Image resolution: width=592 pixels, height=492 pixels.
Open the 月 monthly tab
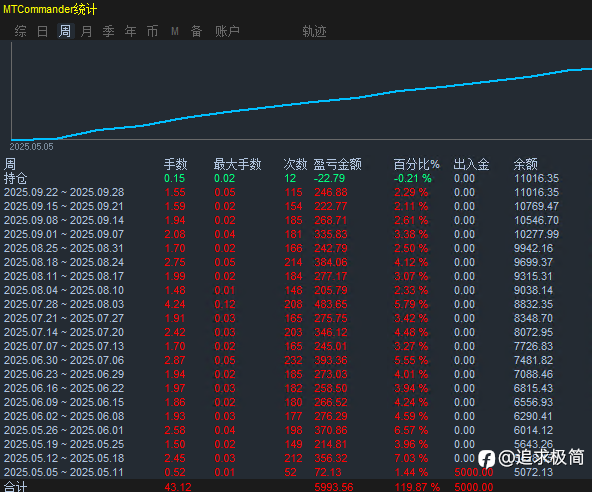tap(86, 31)
